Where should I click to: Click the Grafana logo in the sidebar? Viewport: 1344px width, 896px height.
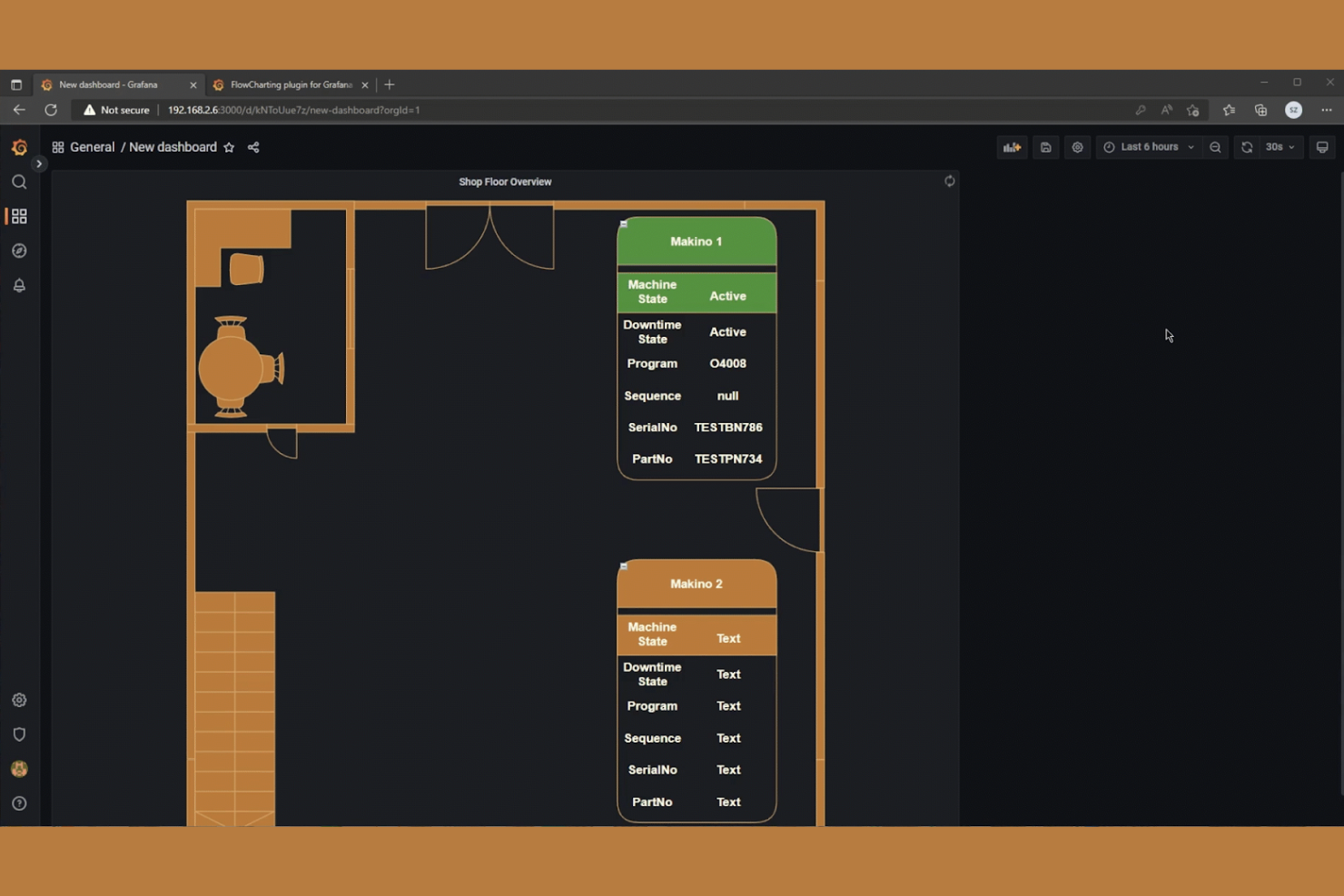coord(19,146)
